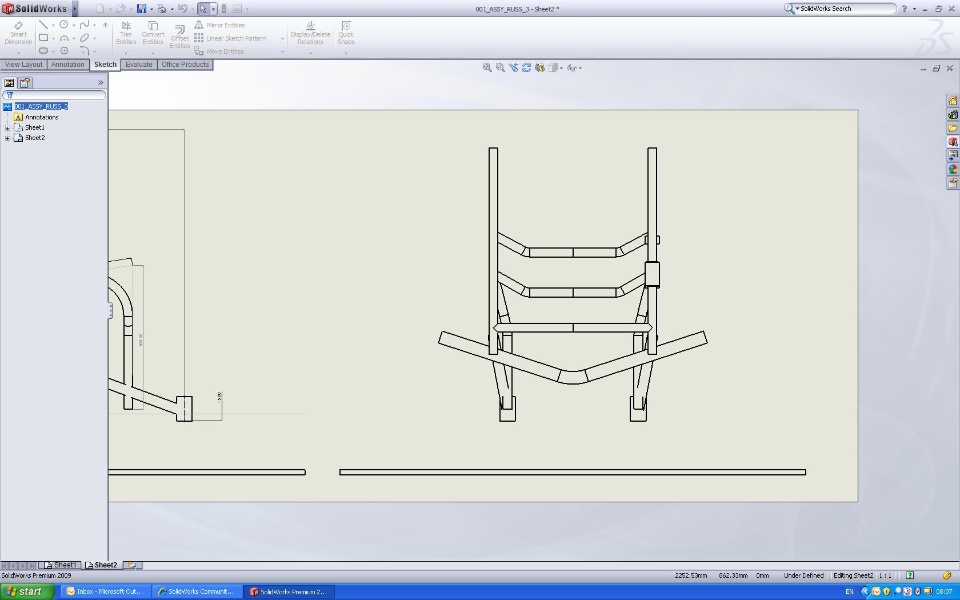Open the Windows Start menu
Image resolution: width=960 pixels, height=600 pixels.
tap(27, 591)
